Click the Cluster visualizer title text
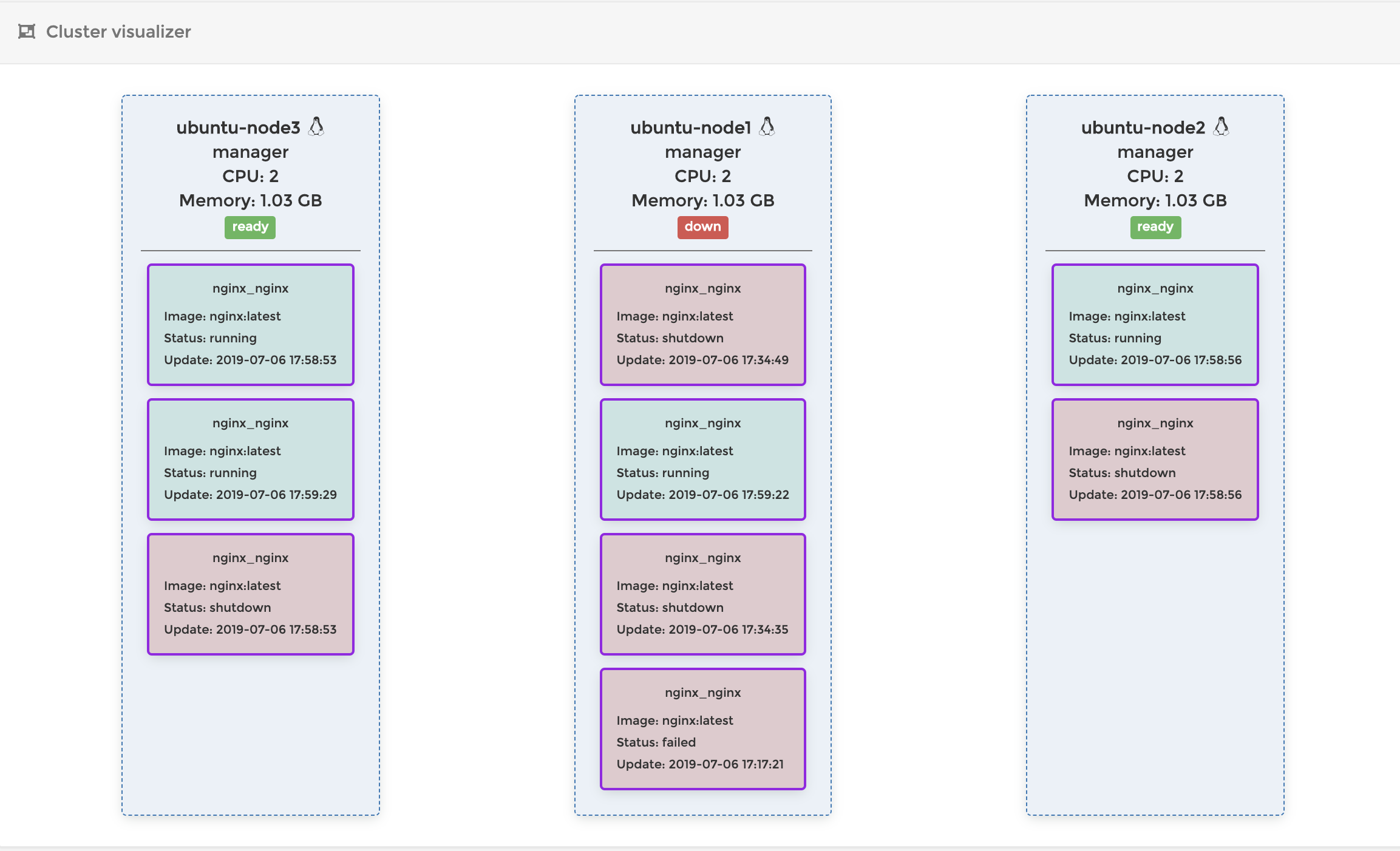 pyautogui.click(x=118, y=32)
